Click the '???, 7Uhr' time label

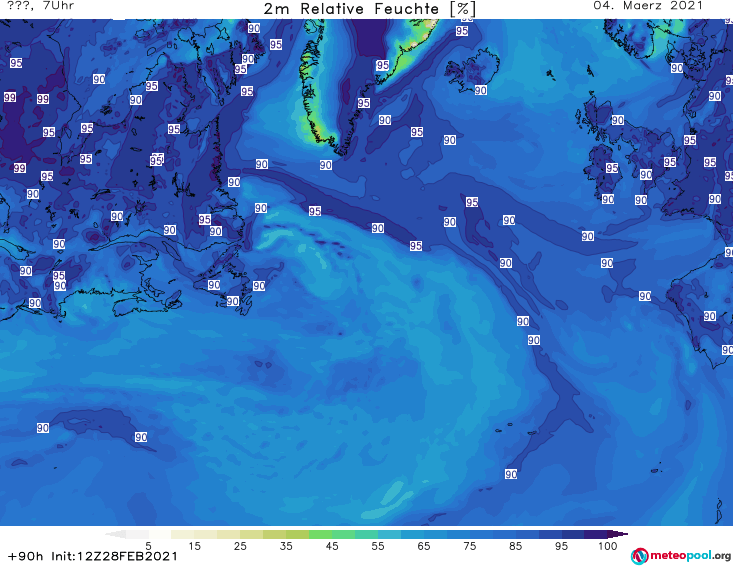(x=40, y=6)
